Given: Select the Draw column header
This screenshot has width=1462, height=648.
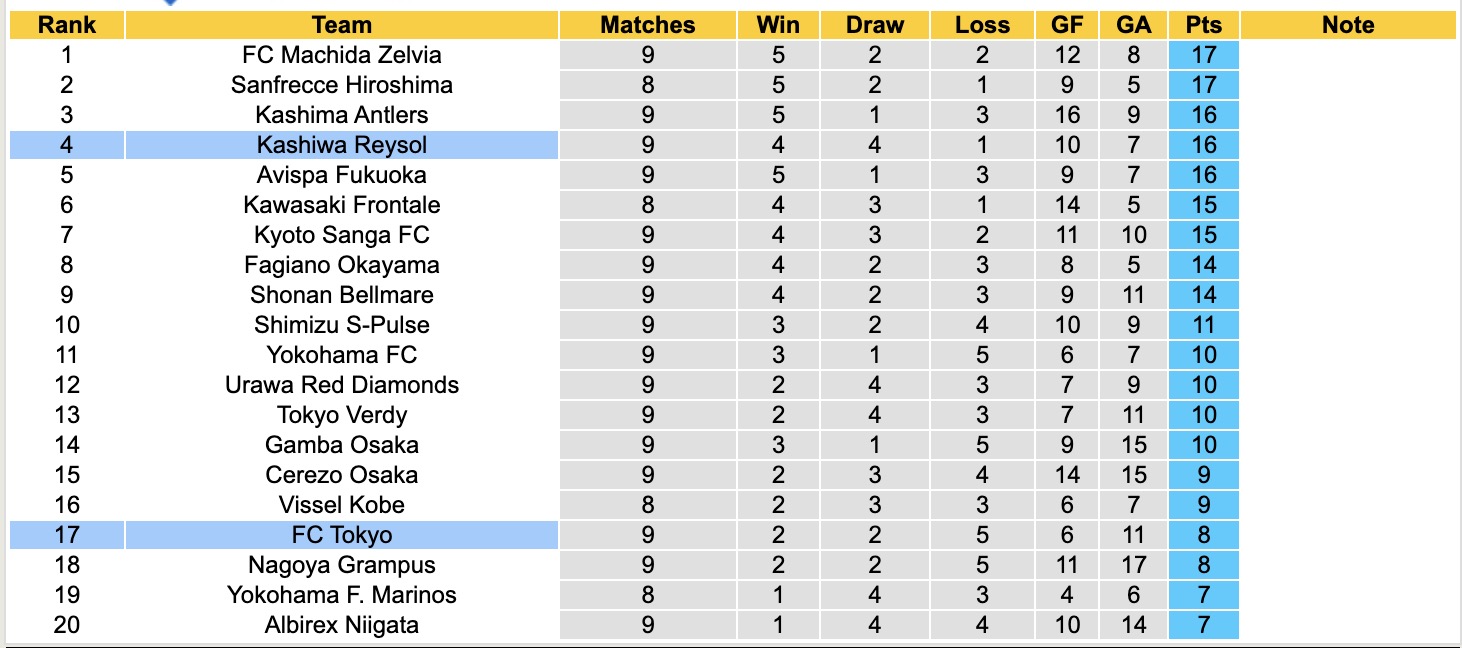Looking at the screenshot, I should click(874, 25).
